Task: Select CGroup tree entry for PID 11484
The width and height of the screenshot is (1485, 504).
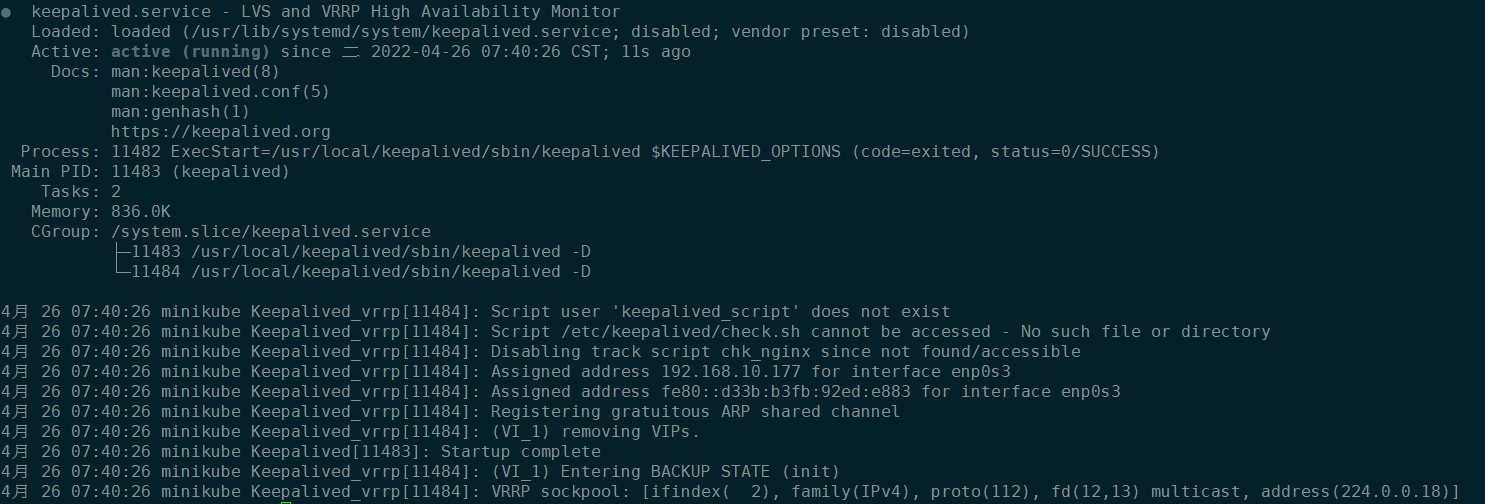Action: (360, 272)
